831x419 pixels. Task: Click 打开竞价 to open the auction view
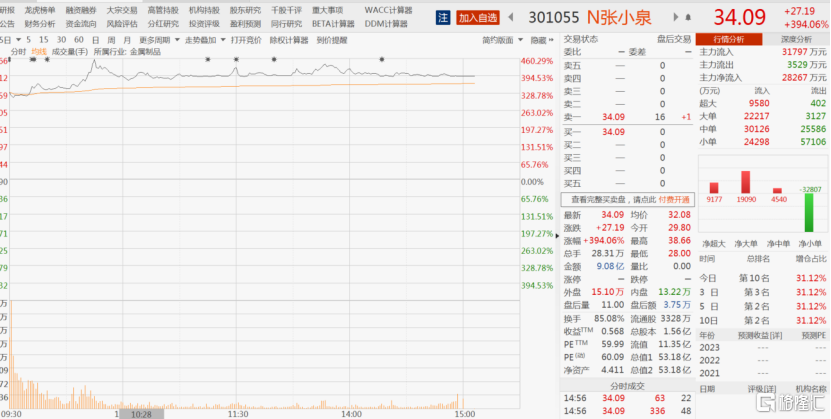pyautogui.click(x=246, y=40)
